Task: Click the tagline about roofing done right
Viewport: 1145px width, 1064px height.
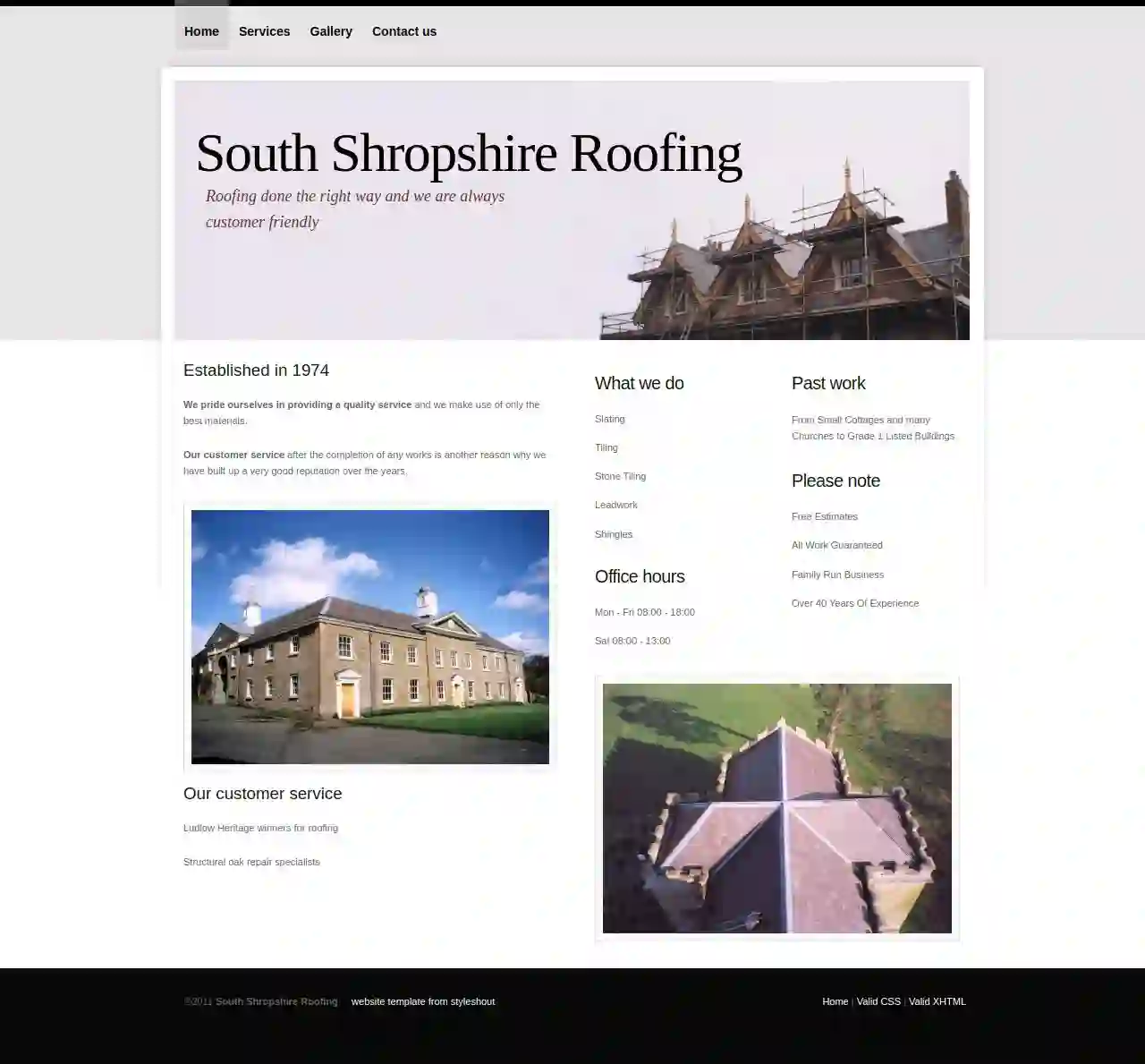Action: pos(355,209)
